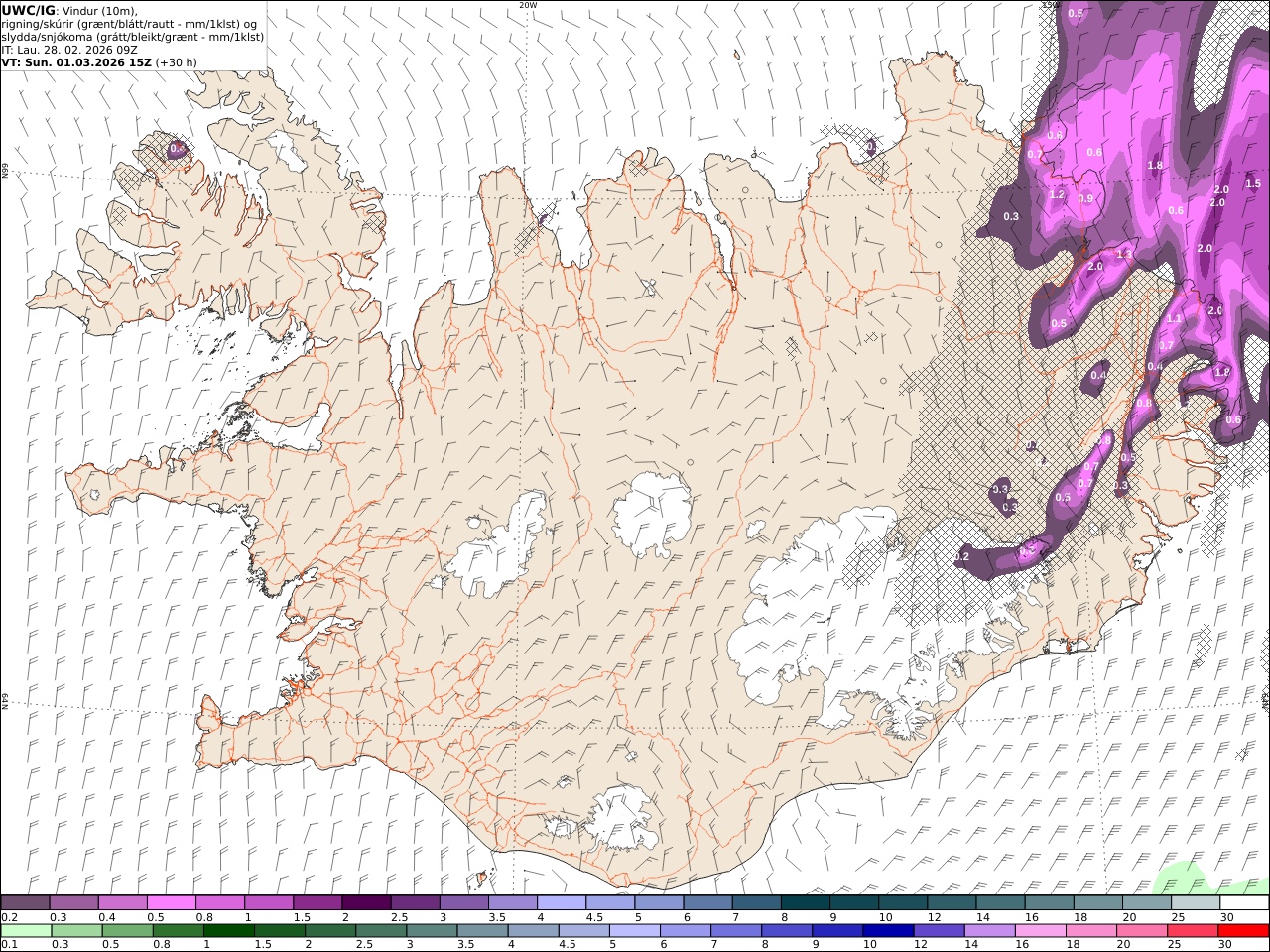Click the 'slydda/snjókoma' legend description line
The image size is (1270, 952).
pyautogui.click(x=133, y=37)
